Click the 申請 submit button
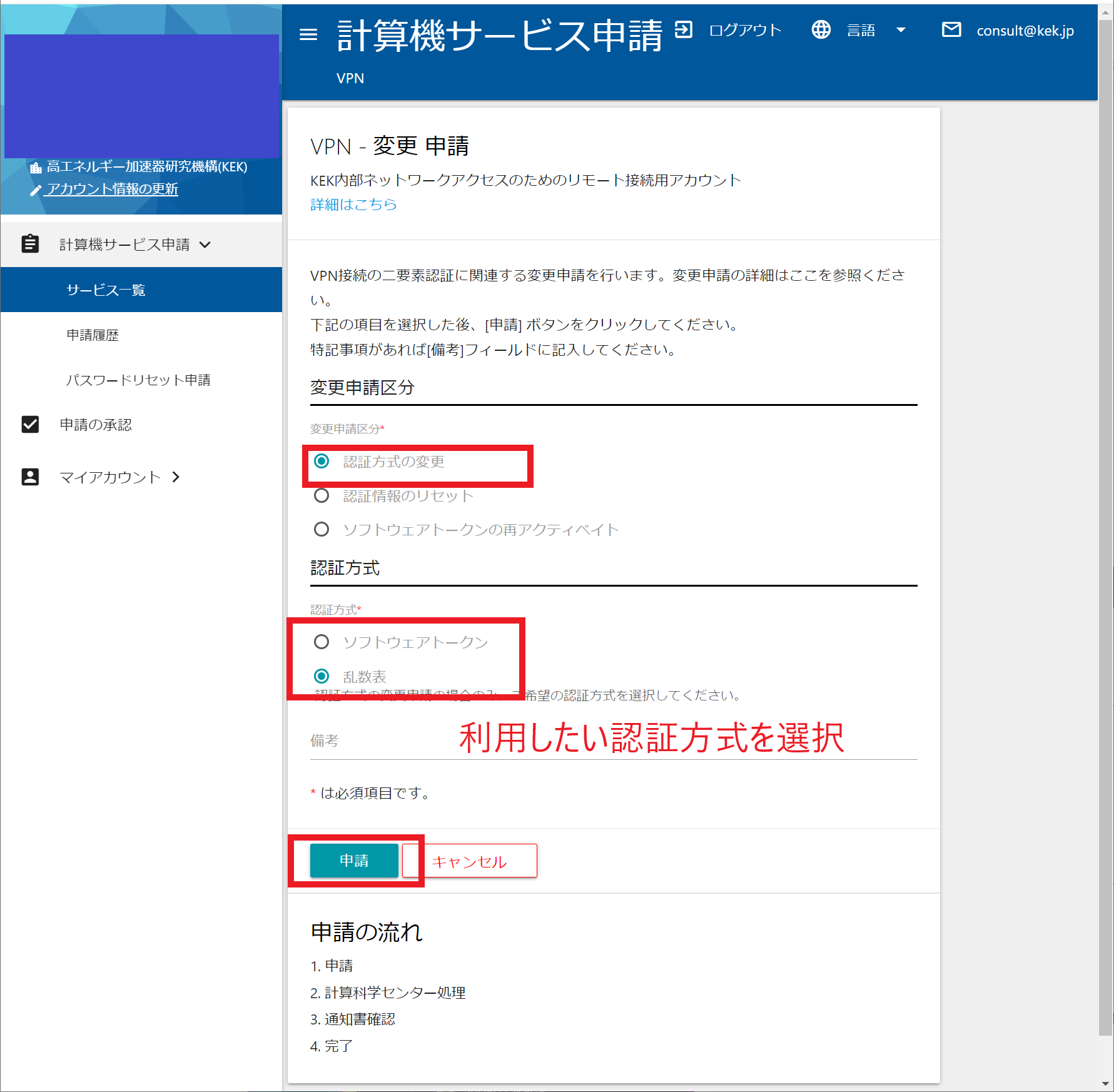The image size is (1114, 1092). (354, 861)
